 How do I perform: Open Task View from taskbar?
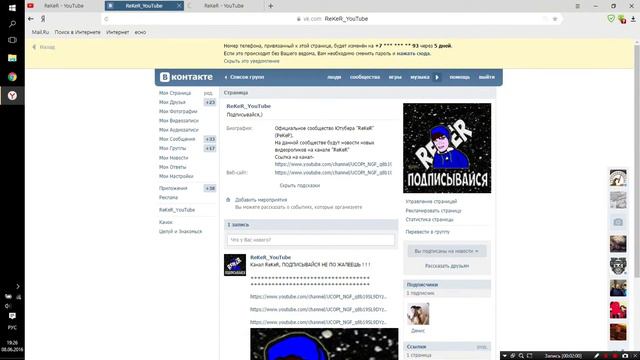tap(12, 40)
